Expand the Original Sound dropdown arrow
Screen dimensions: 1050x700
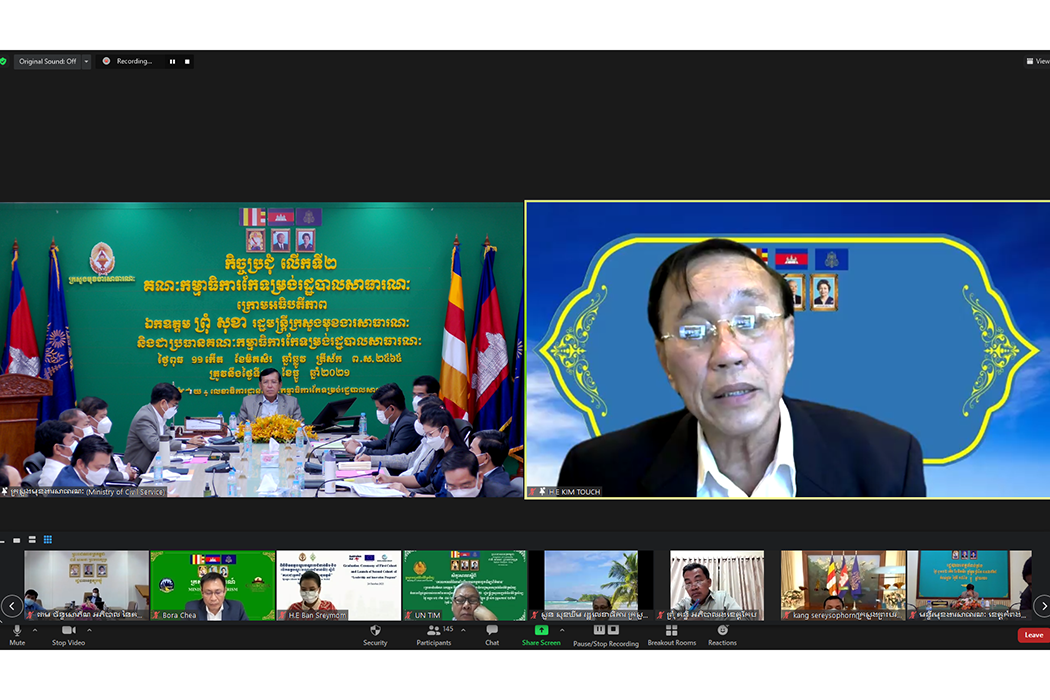(86, 62)
